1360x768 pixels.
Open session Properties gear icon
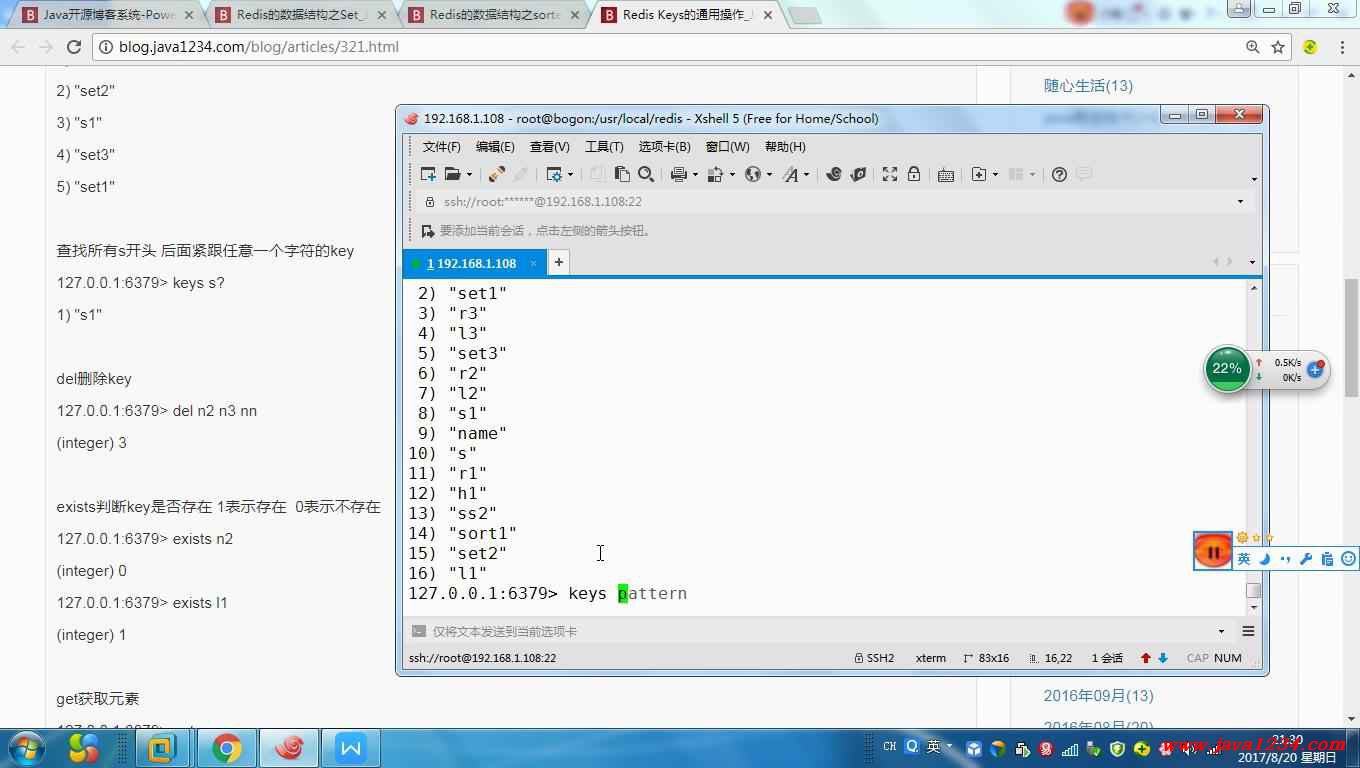pos(555,174)
